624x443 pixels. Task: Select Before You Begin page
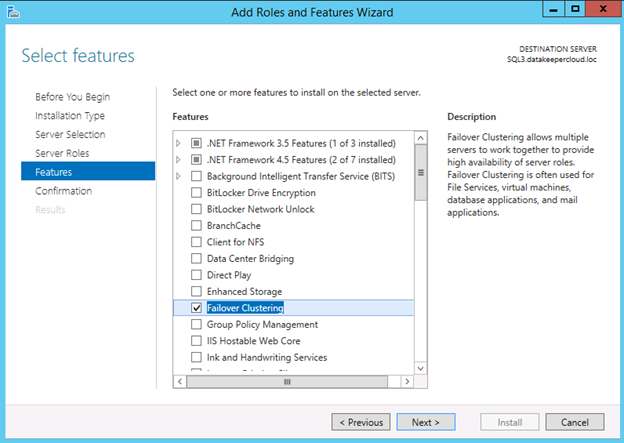pos(72,97)
